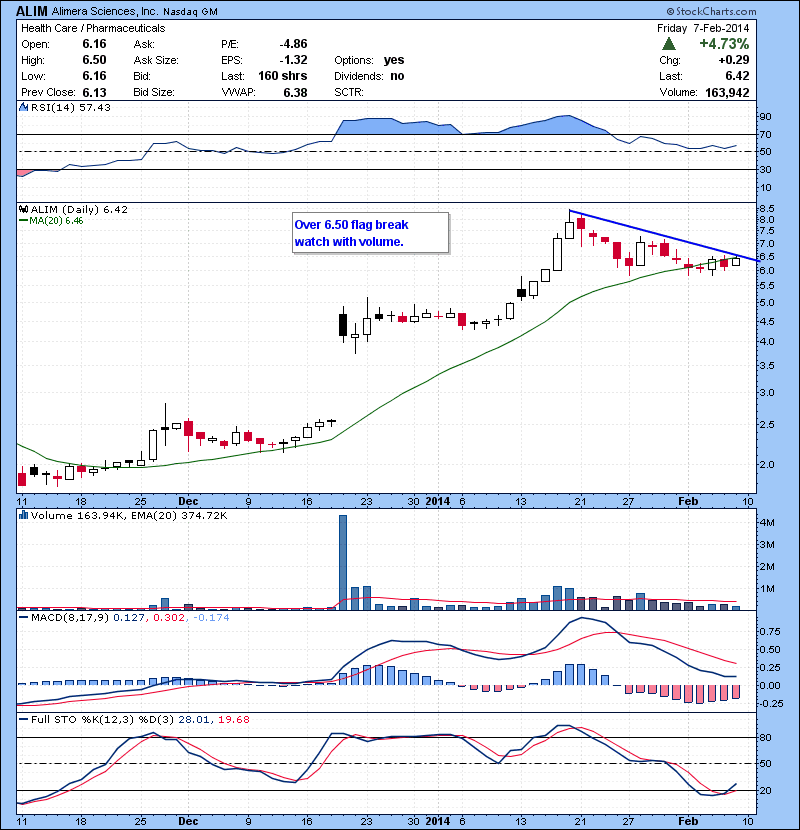
Task: Click the volume axis 1M label
Action: click(x=767, y=589)
